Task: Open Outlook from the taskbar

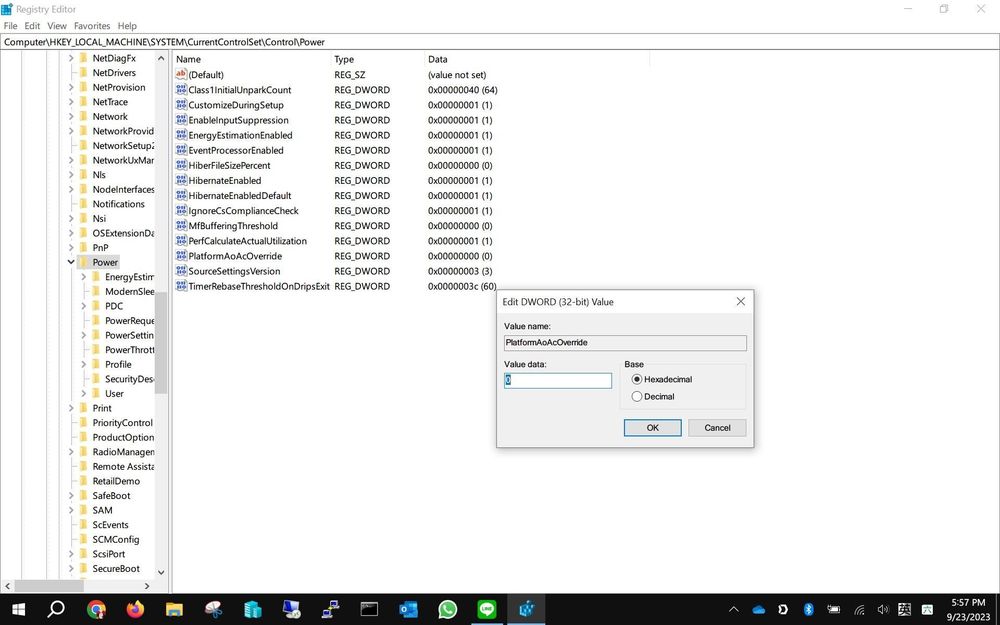Action: 408,609
